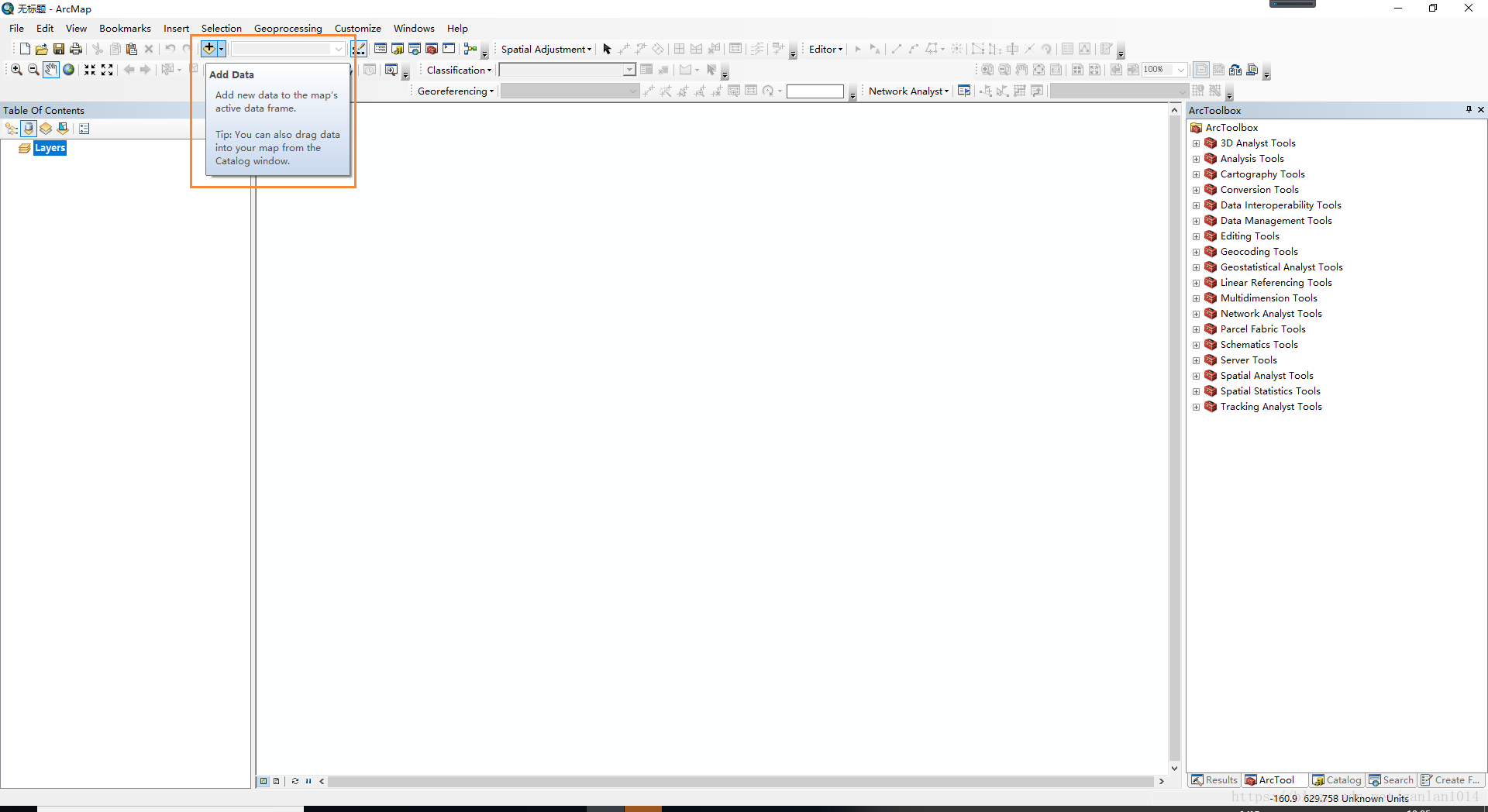Open the Search window toolbar icon

tap(415, 49)
